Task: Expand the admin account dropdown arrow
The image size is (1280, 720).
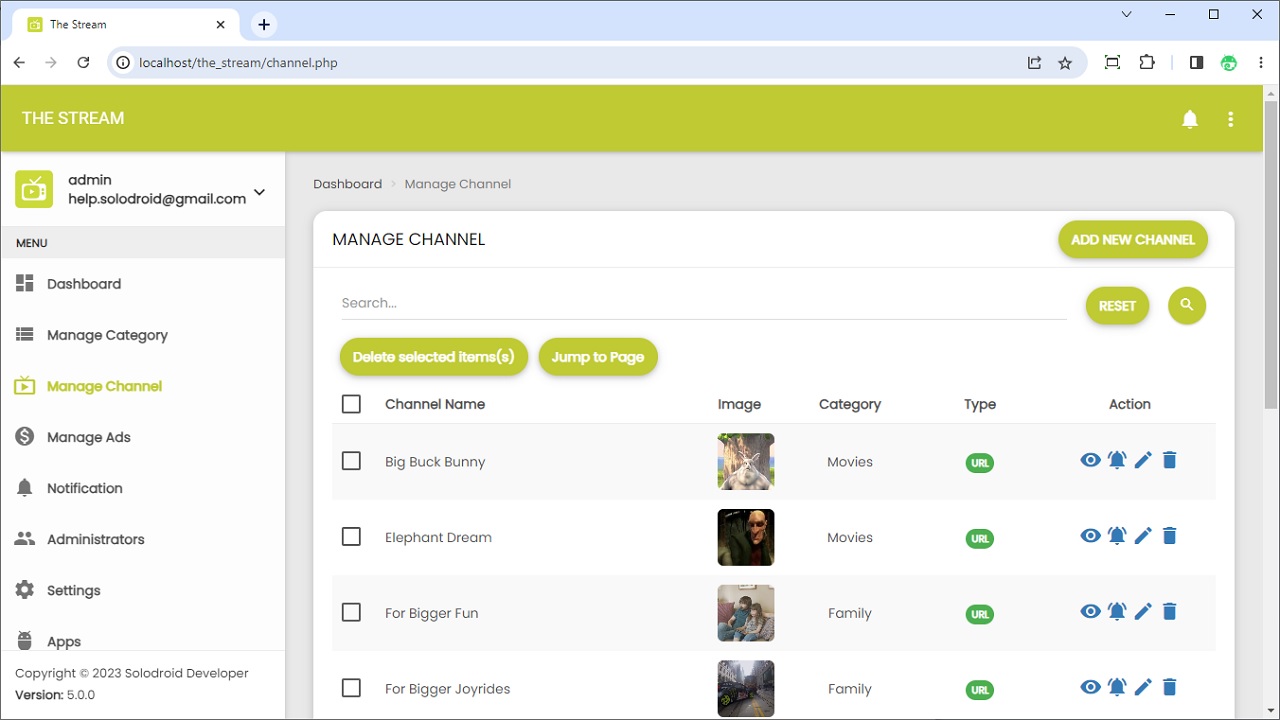Action: 259,192
